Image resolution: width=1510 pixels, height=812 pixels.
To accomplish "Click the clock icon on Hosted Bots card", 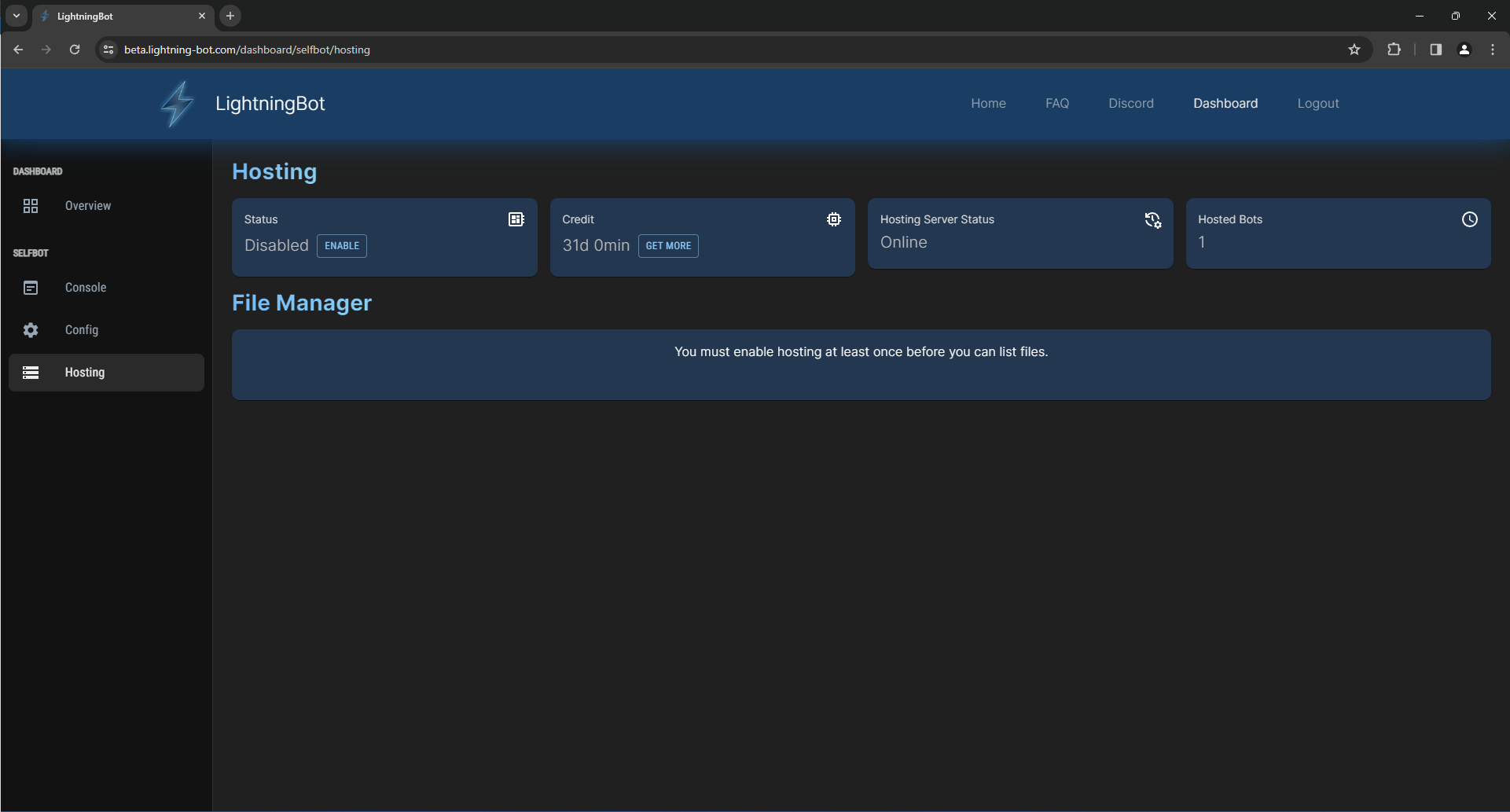I will [1470, 219].
